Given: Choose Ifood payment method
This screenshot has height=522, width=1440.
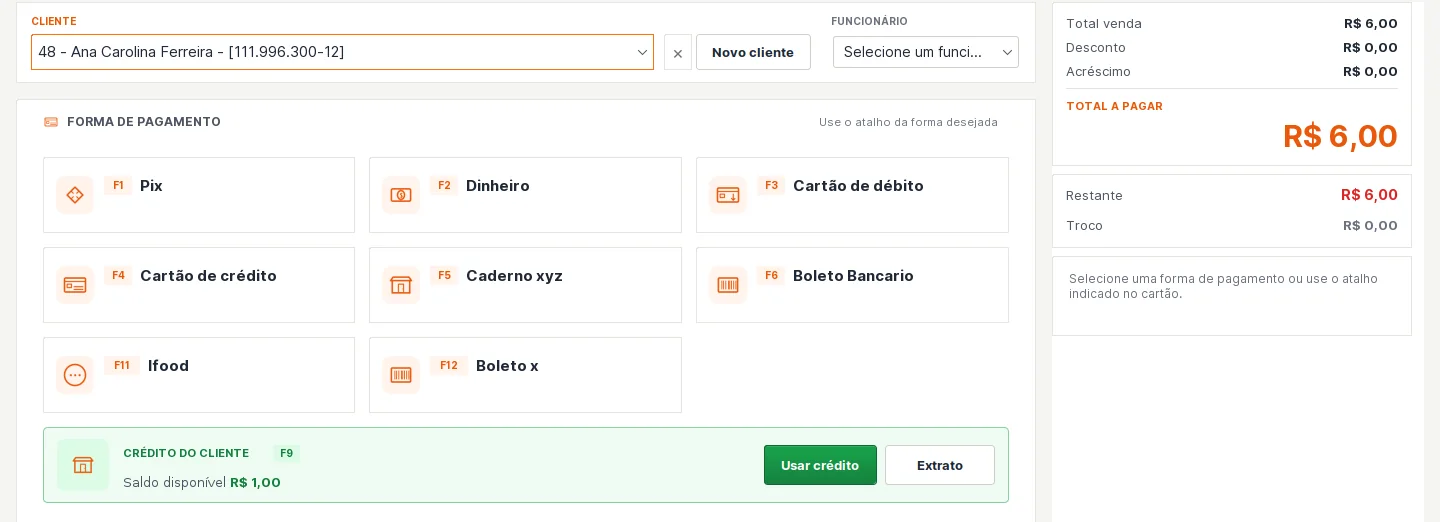Looking at the screenshot, I should point(199,375).
